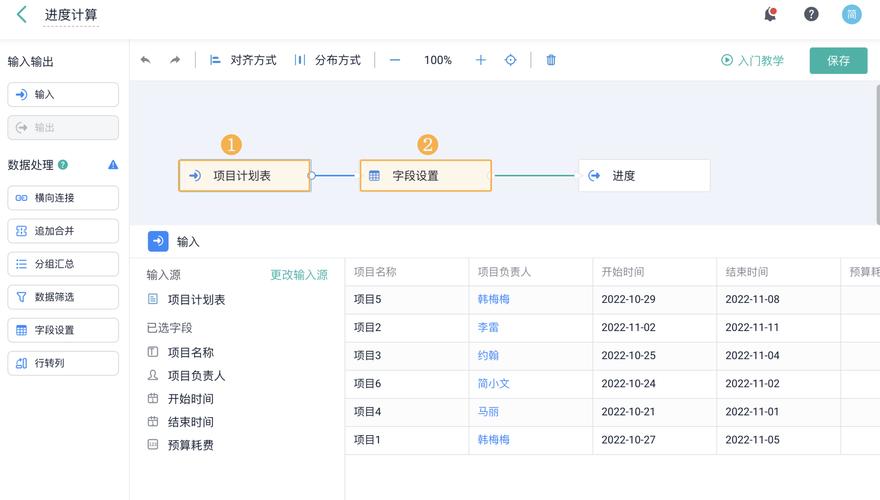Select the 项目负责人 selected field

coord(186,375)
